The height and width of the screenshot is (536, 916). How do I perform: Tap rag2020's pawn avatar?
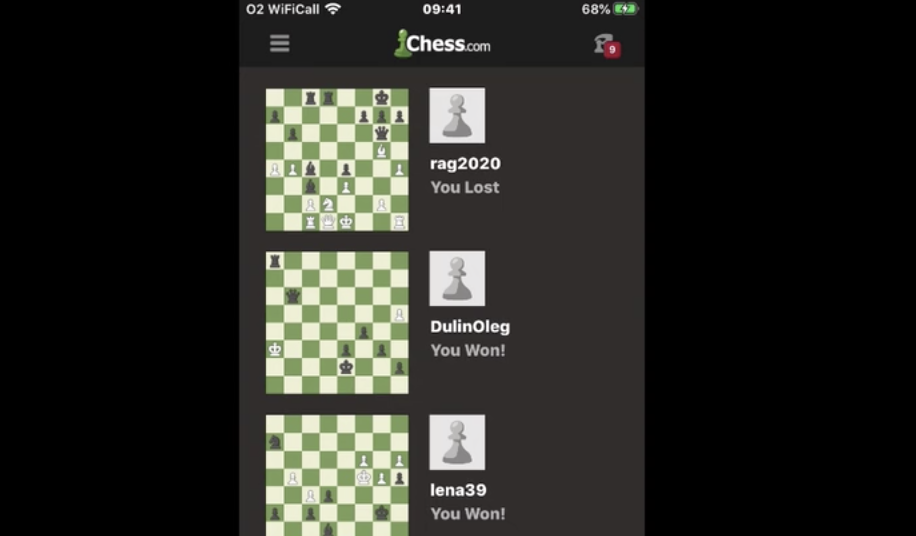(457, 116)
